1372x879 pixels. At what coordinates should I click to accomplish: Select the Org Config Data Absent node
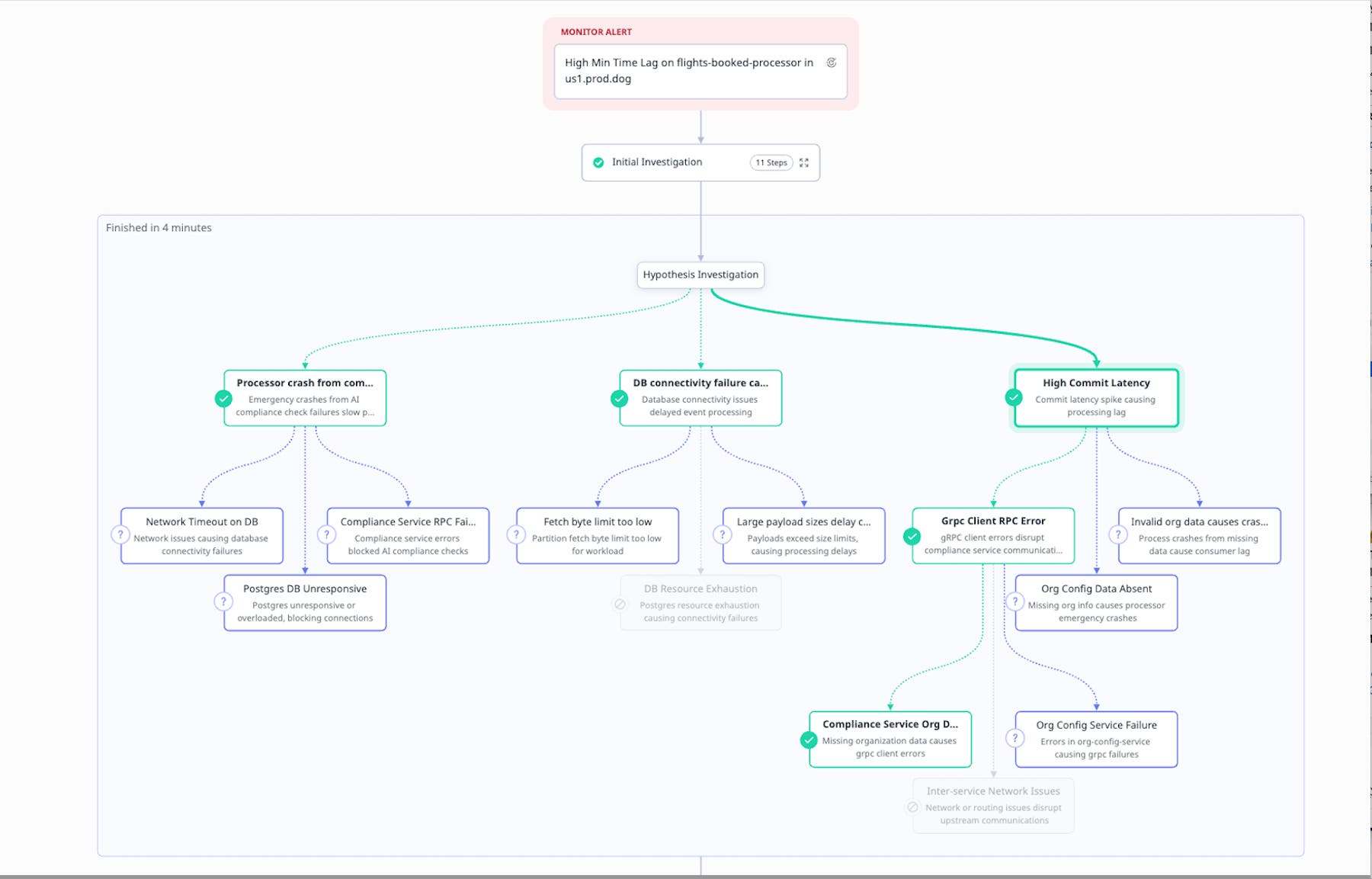[1096, 602]
